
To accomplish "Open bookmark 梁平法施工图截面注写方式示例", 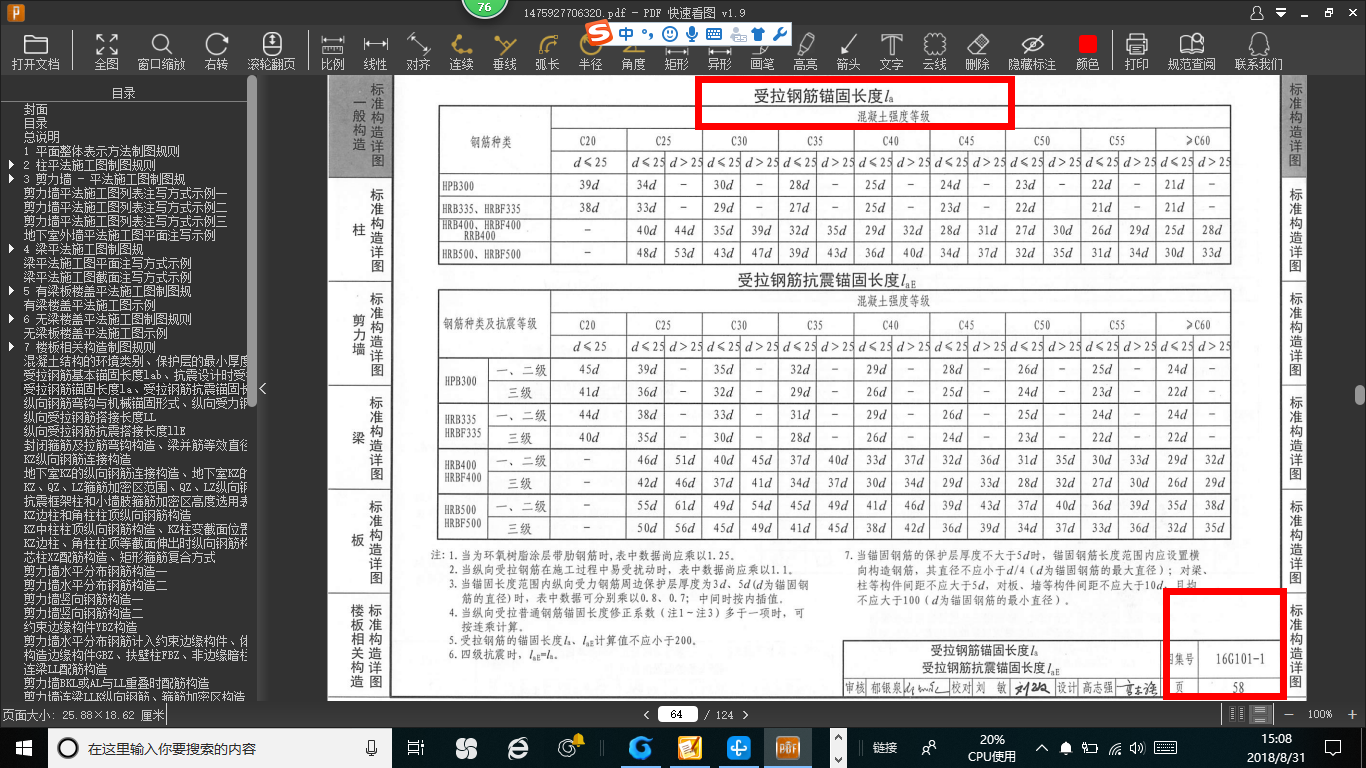I will click(x=108, y=277).
